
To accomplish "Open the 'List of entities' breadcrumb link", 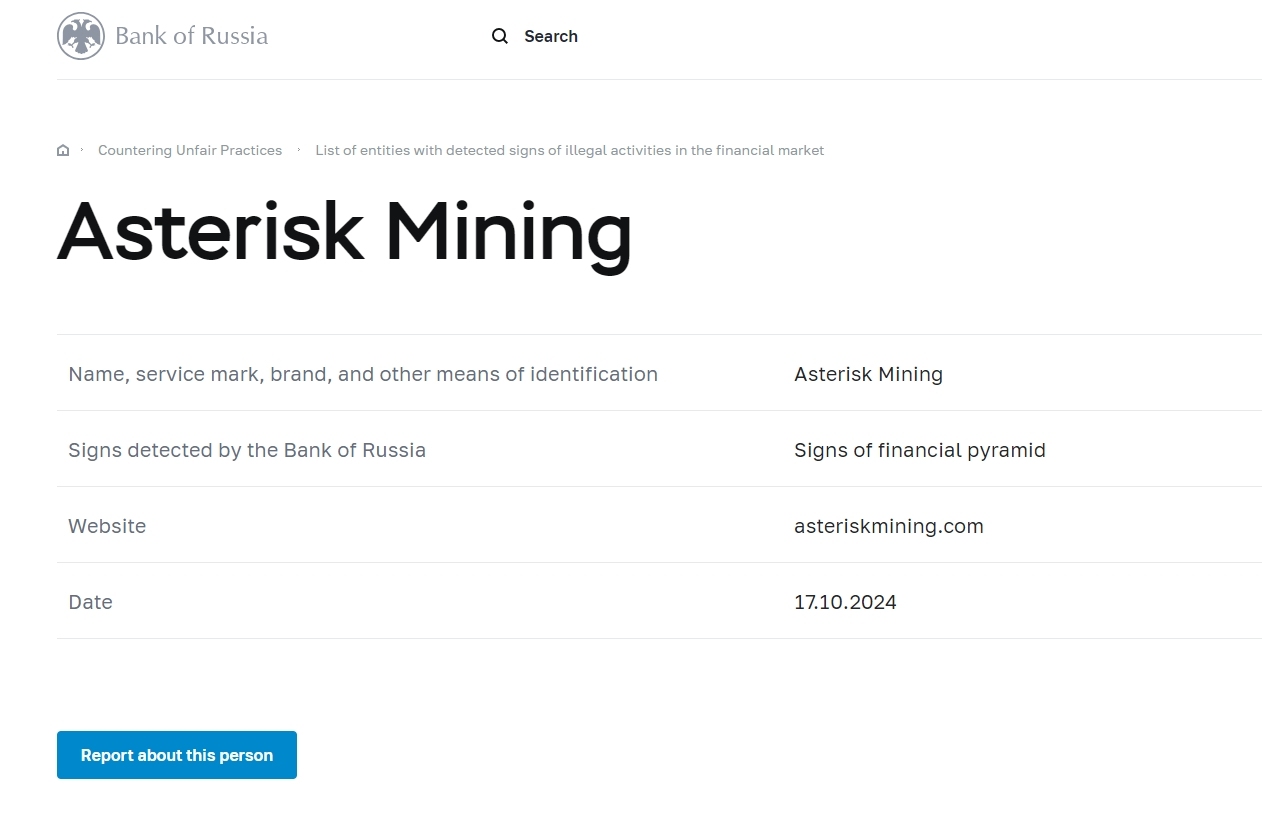I will [x=569, y=151].
